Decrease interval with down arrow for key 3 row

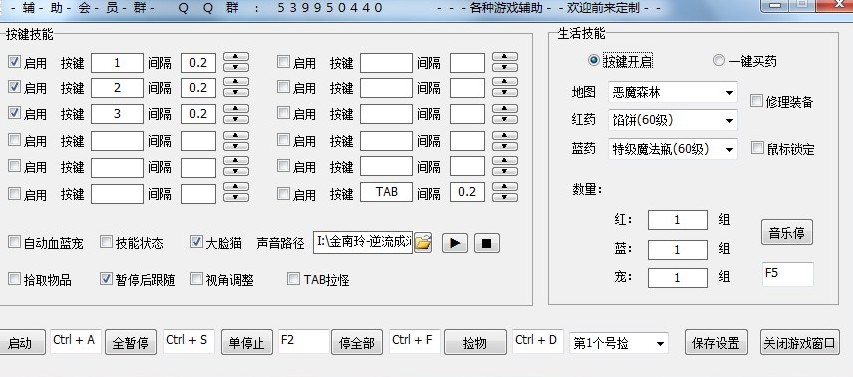click(236, 119)
